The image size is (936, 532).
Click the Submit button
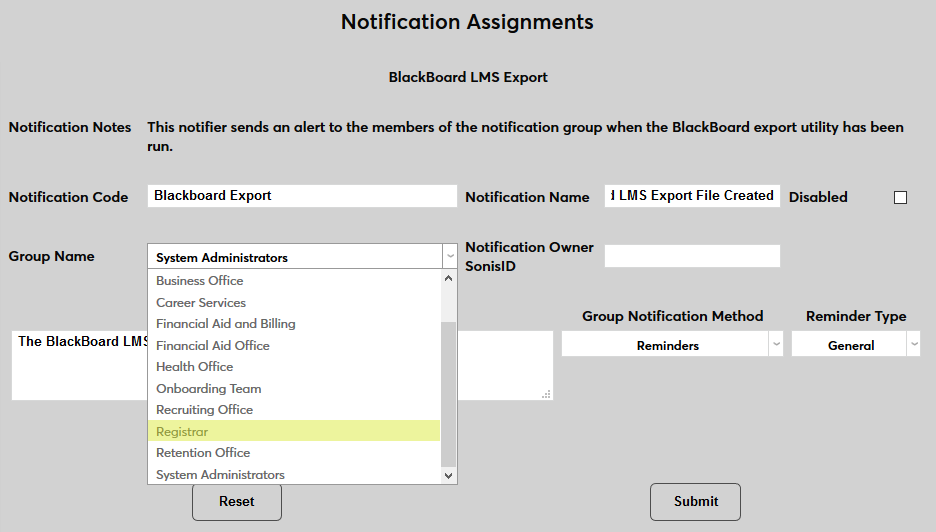tap(695, 502)
